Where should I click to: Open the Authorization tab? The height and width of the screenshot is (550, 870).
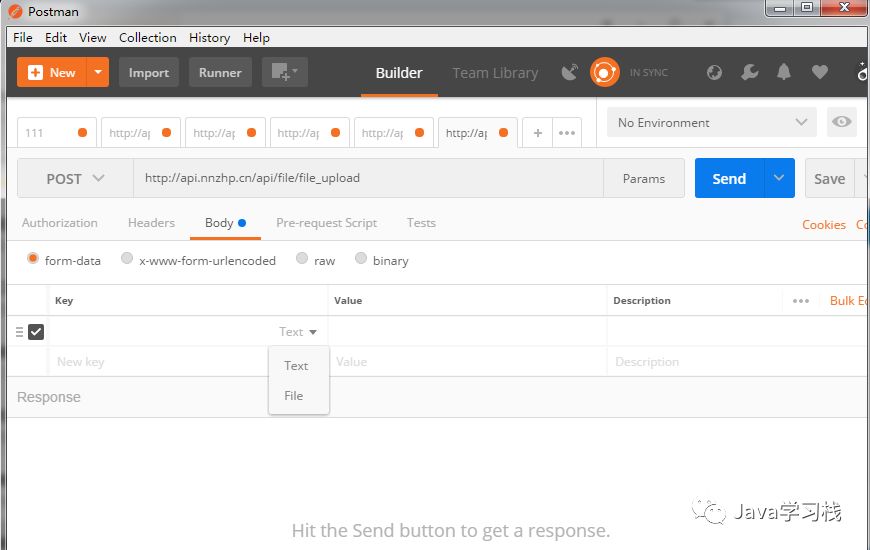(x=60, y=223)
